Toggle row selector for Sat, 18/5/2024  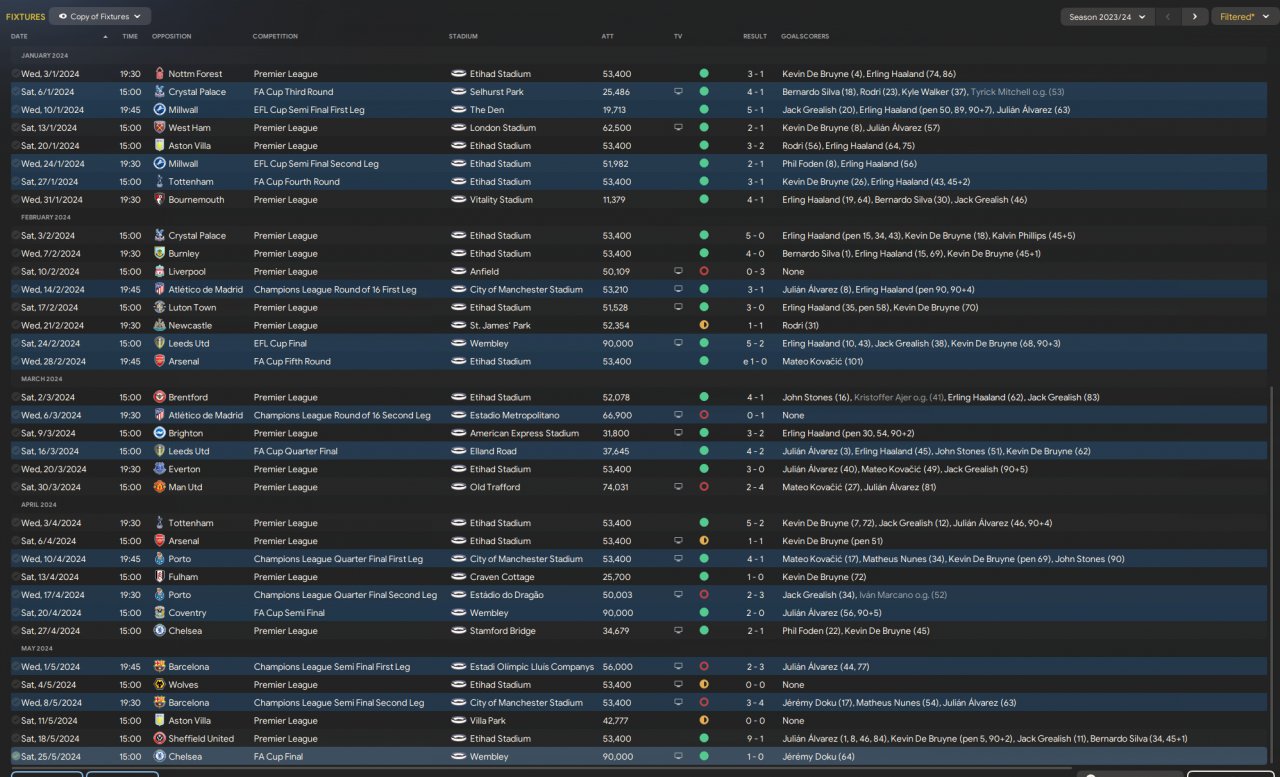click(15, 740)
